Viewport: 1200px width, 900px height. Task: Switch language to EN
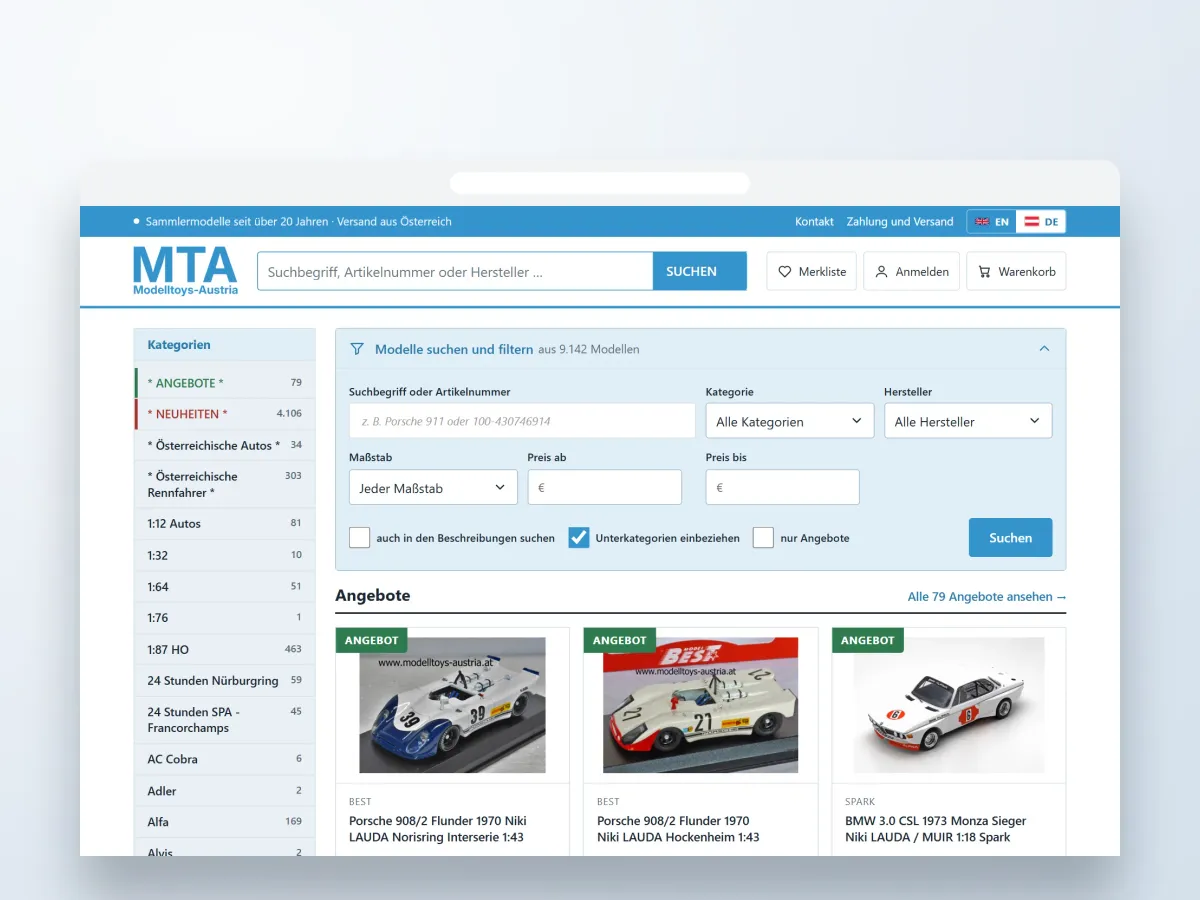point(992,222)
